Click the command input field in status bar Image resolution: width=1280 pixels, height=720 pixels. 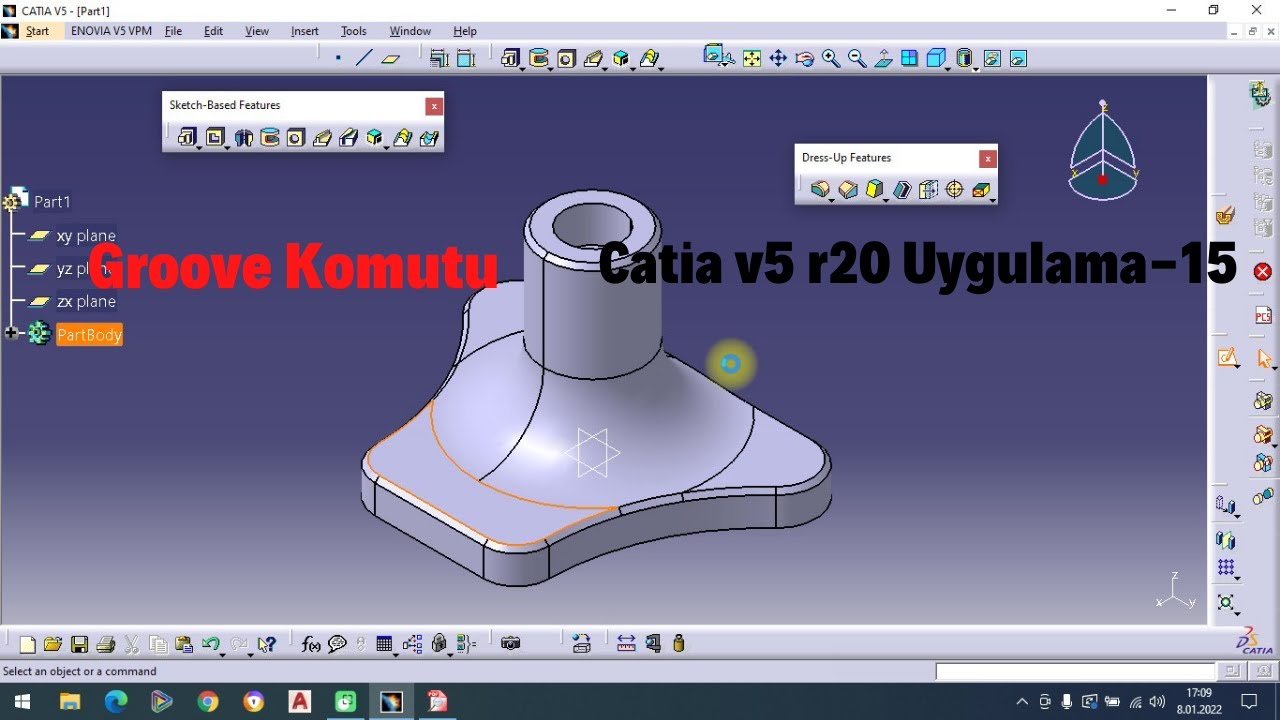(x=1075, y=671)
